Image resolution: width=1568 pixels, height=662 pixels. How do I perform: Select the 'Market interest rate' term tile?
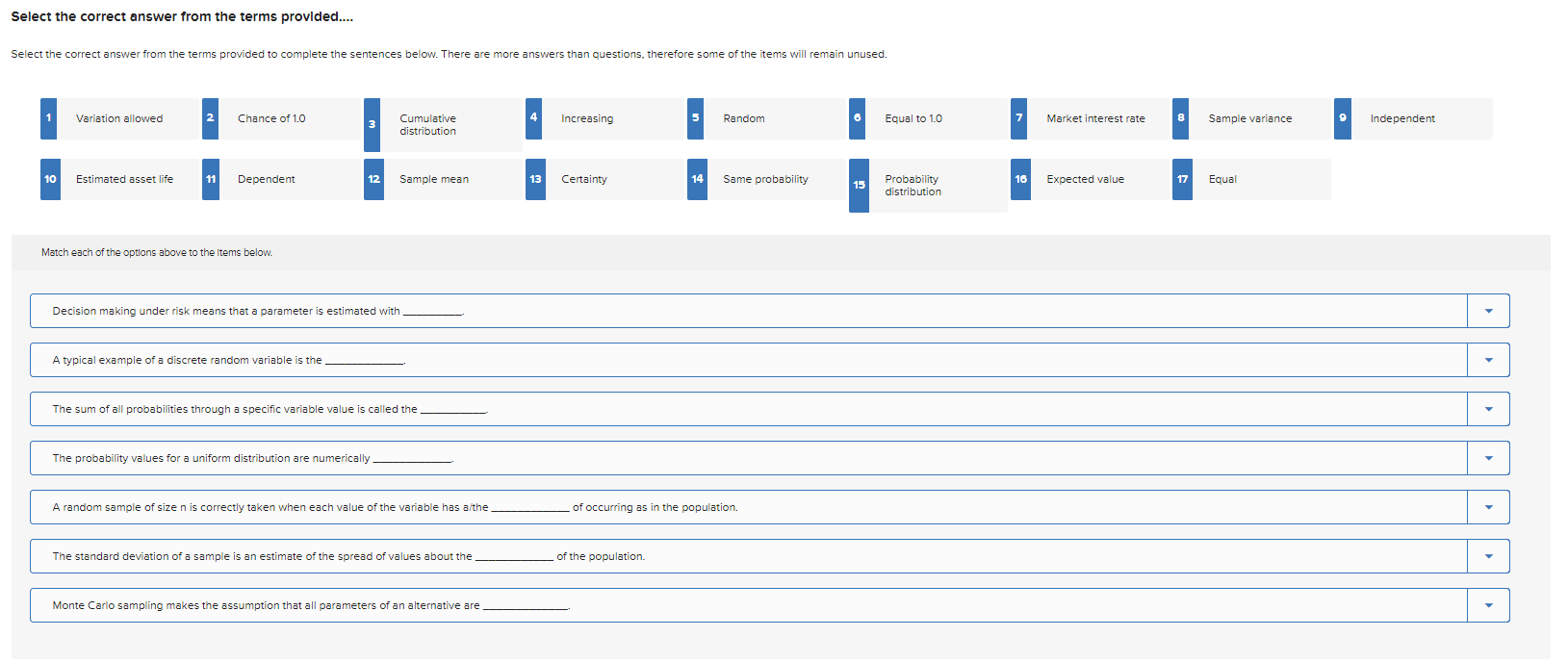click(x=1090, y=118)
